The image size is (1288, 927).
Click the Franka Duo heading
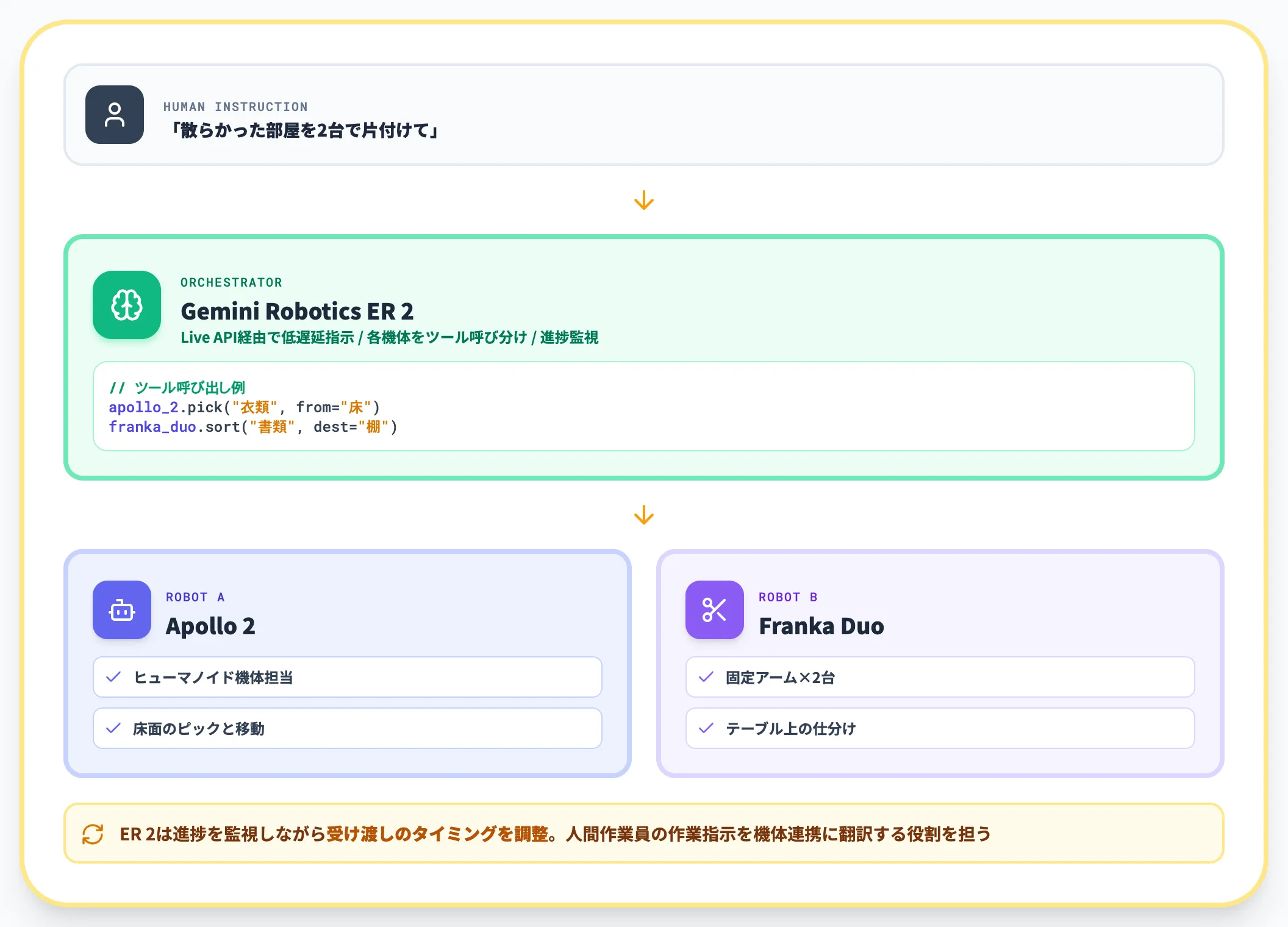[821, 626]
